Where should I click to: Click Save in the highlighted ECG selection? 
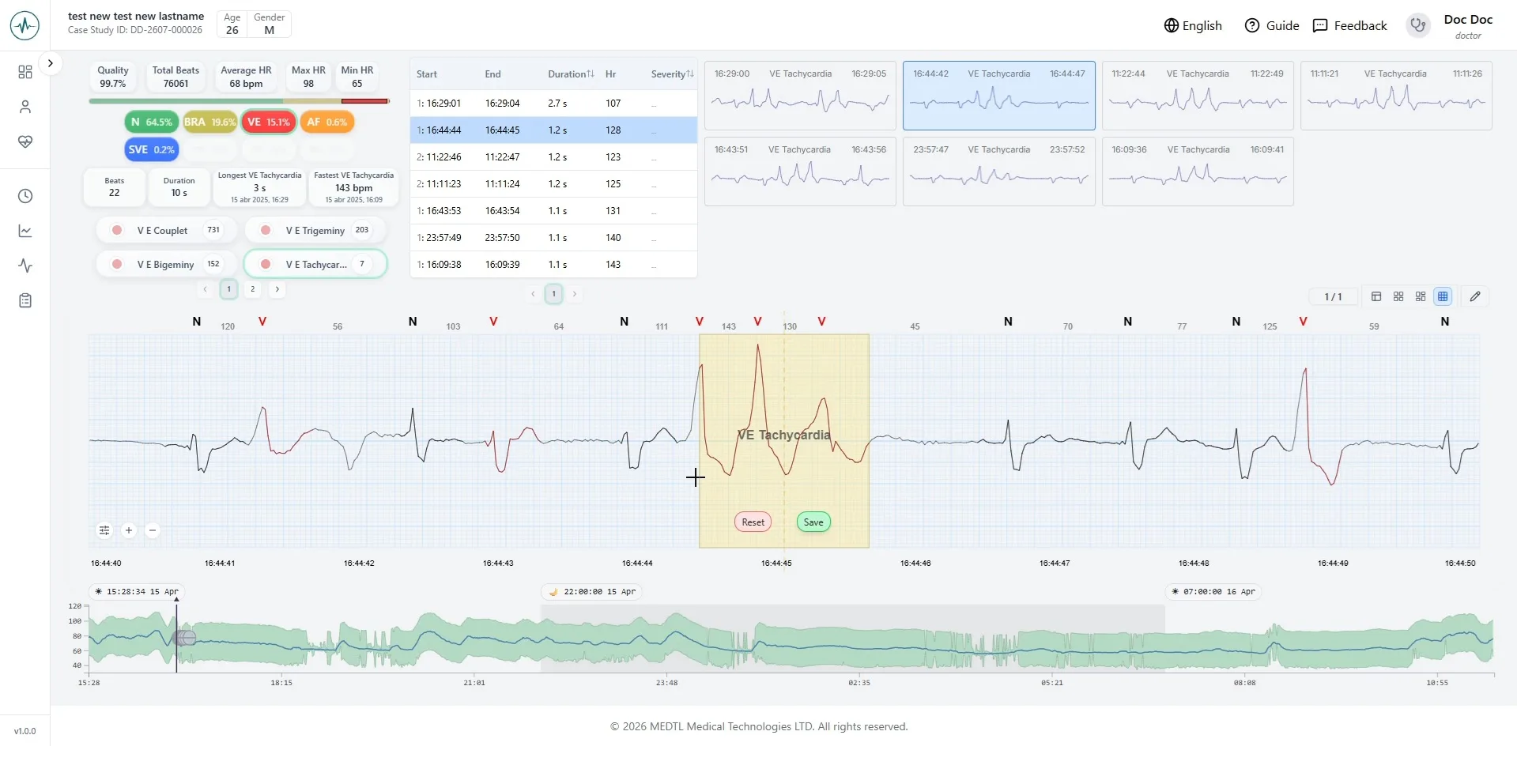coord(813,522)
